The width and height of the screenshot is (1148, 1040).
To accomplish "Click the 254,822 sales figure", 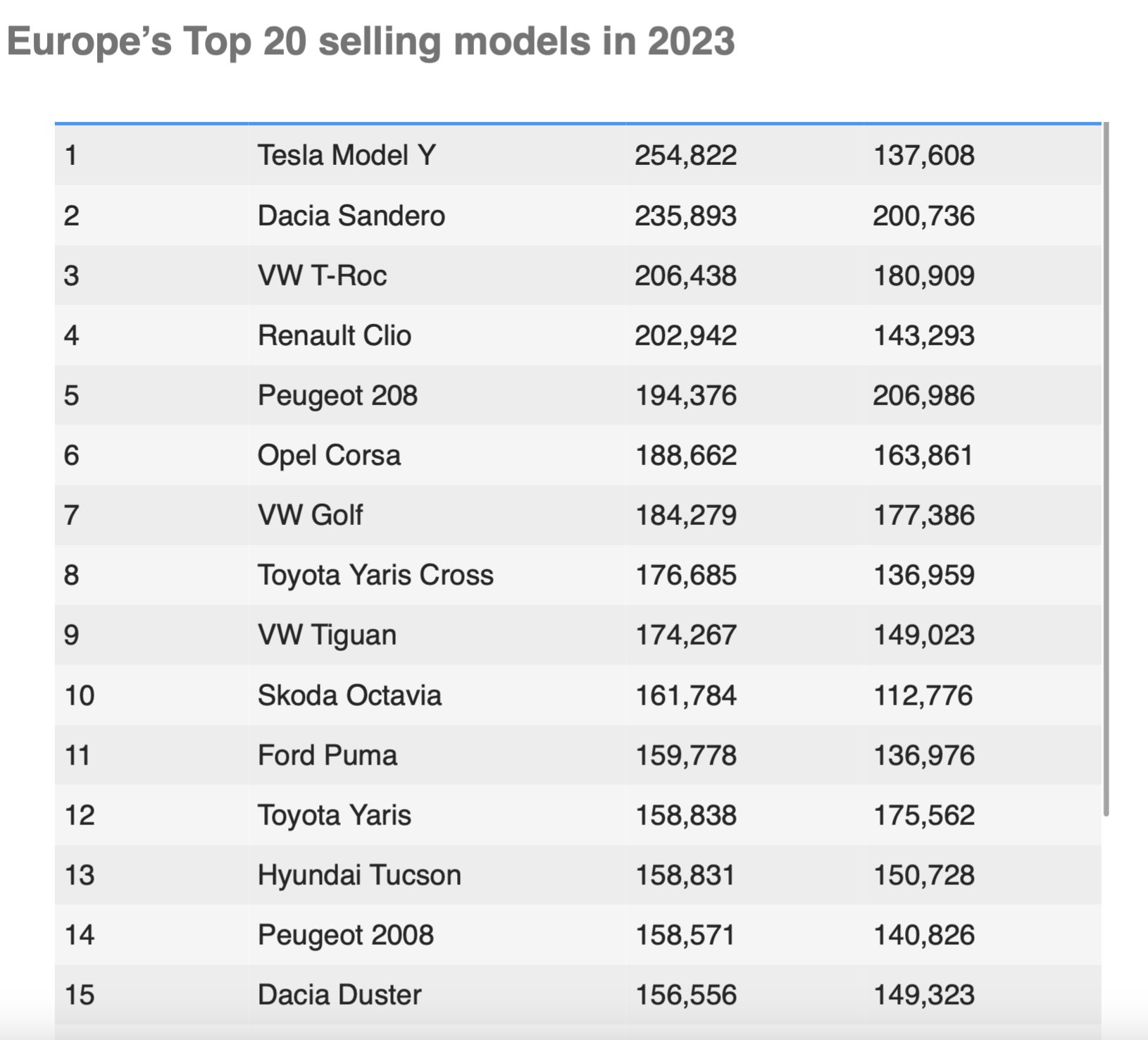I will (685, 155).
